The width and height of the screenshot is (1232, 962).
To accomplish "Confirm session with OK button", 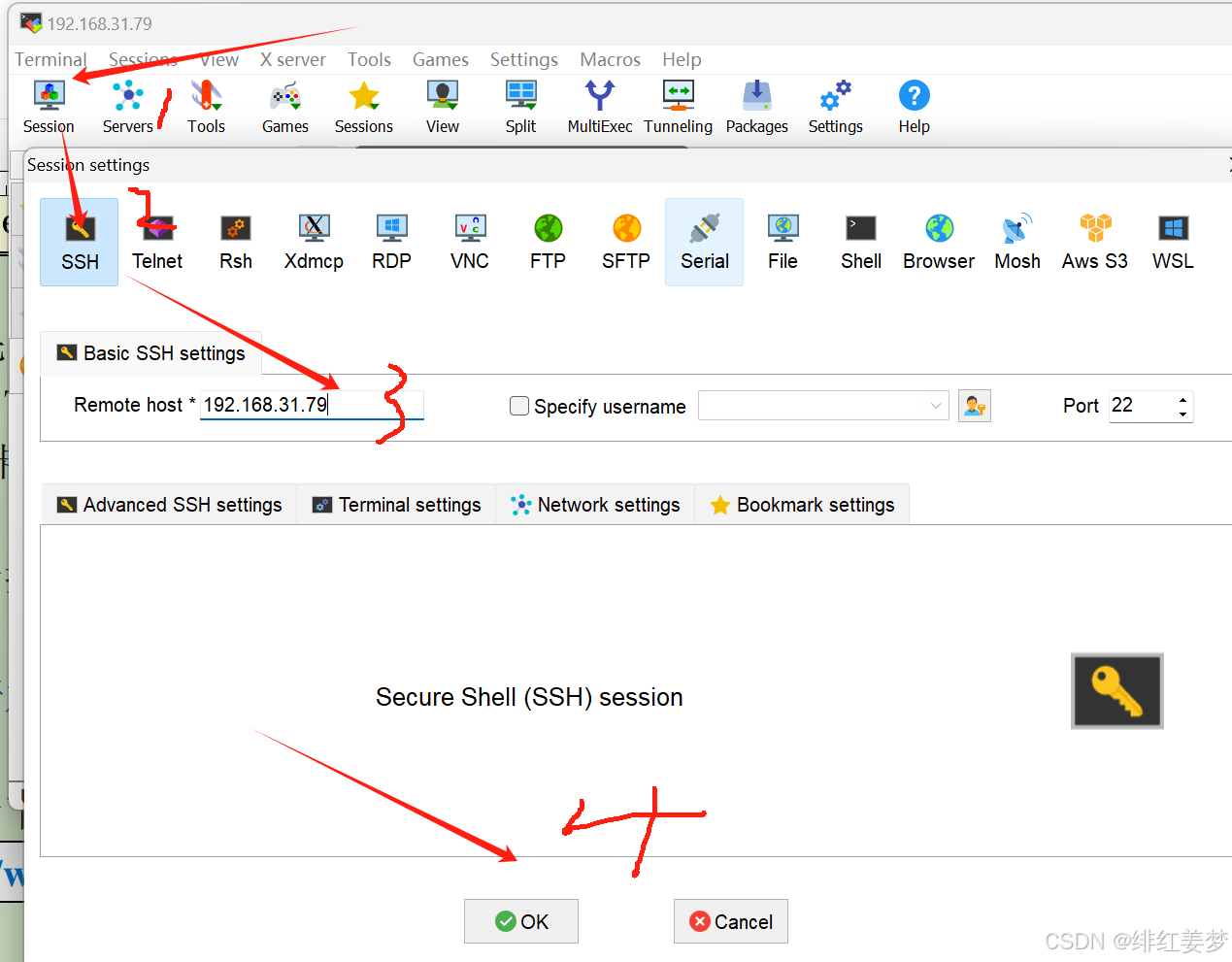I will [521, 921].
